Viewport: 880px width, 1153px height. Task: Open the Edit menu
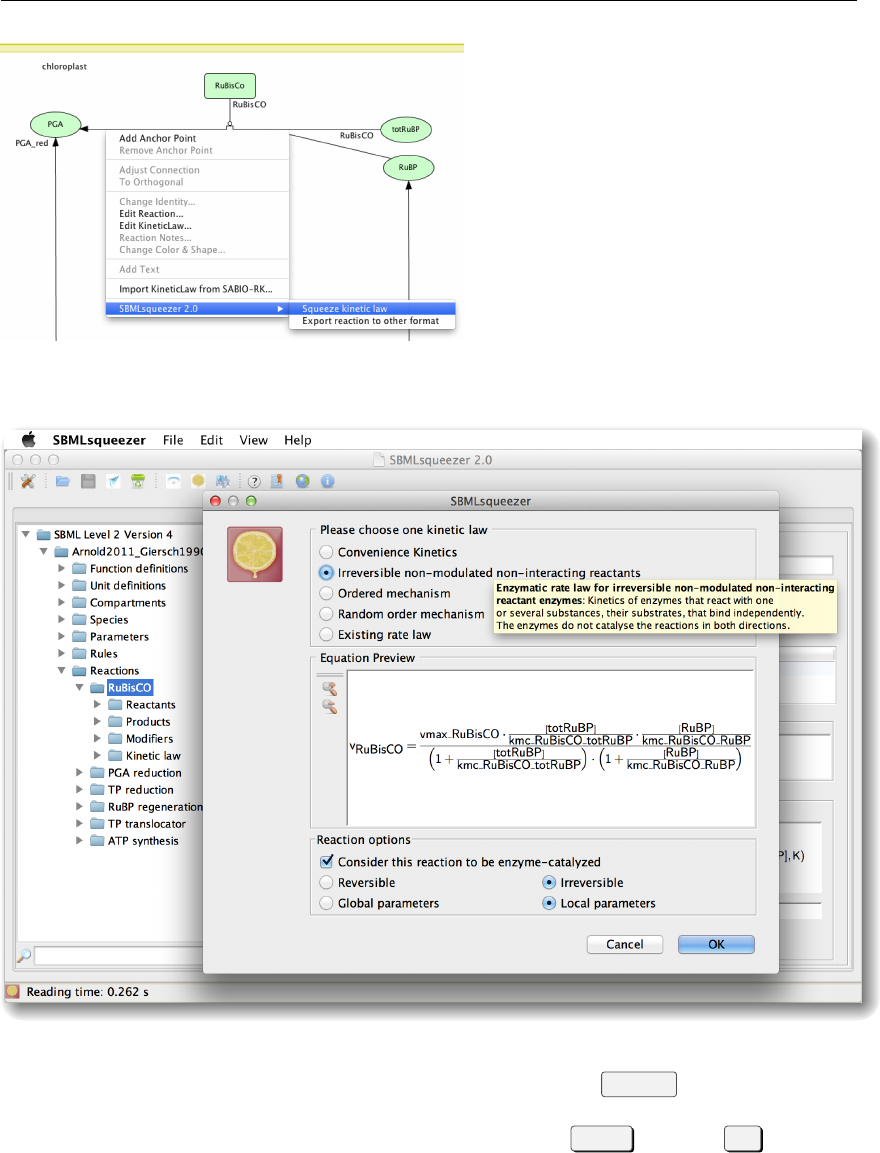(x=212, y=440)
